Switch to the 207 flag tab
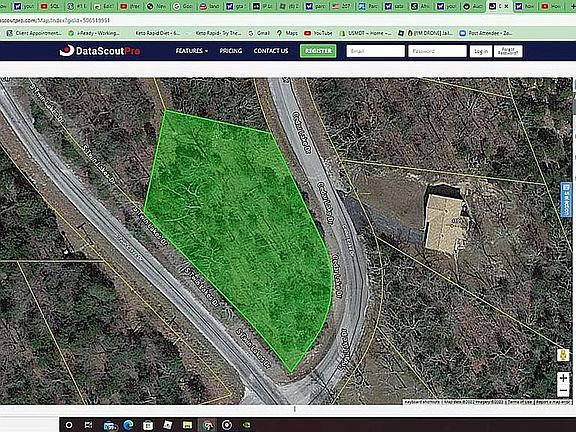576x432 pixels. coord(342,6)
